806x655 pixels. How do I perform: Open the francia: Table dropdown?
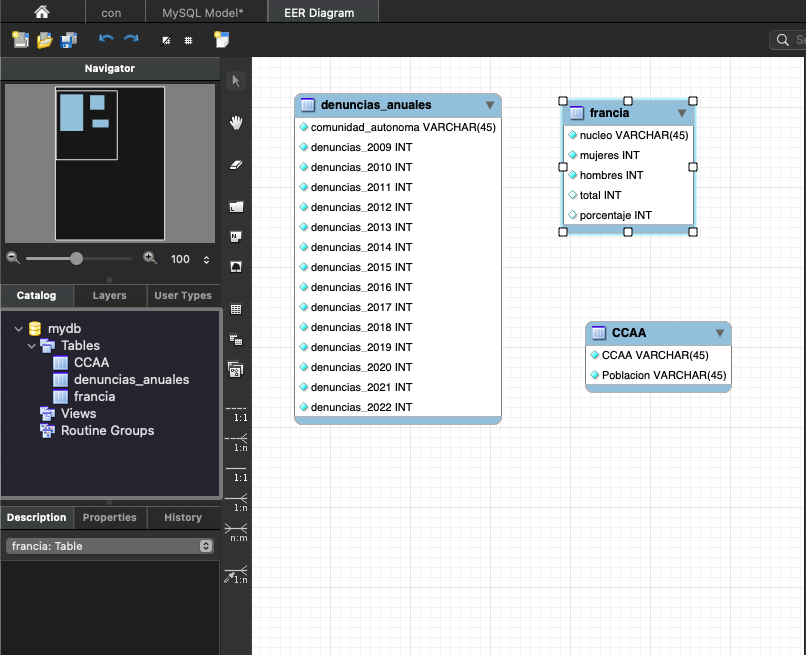(109, 546)
